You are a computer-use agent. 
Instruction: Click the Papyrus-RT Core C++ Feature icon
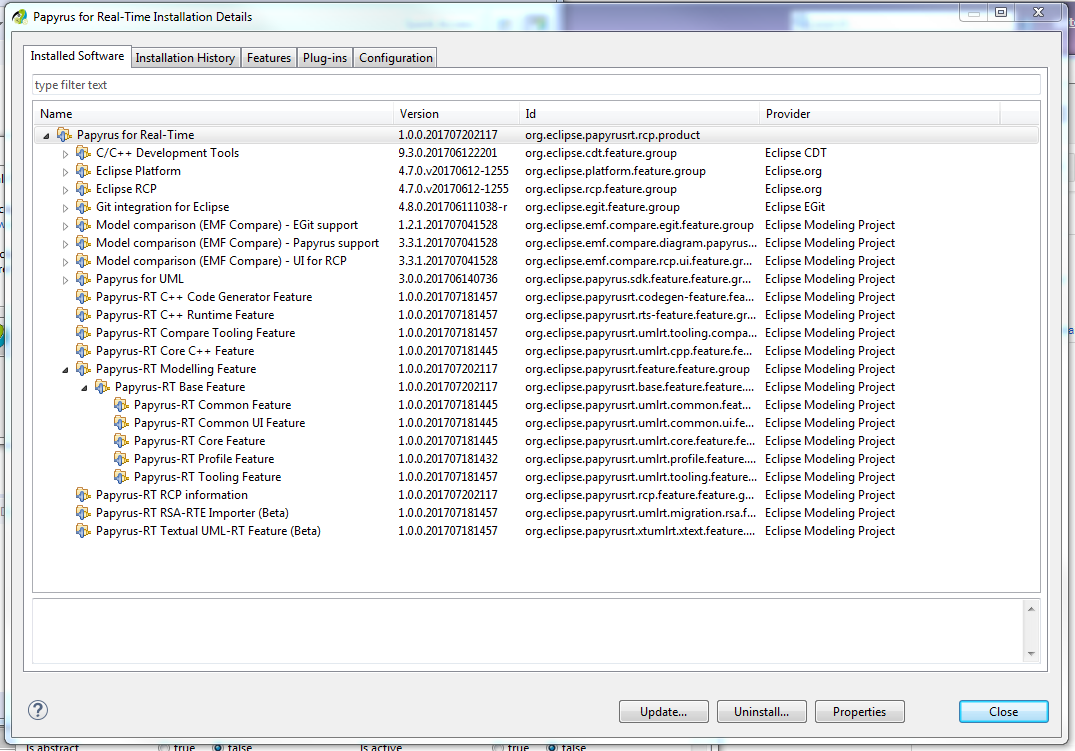click(83, 350)
